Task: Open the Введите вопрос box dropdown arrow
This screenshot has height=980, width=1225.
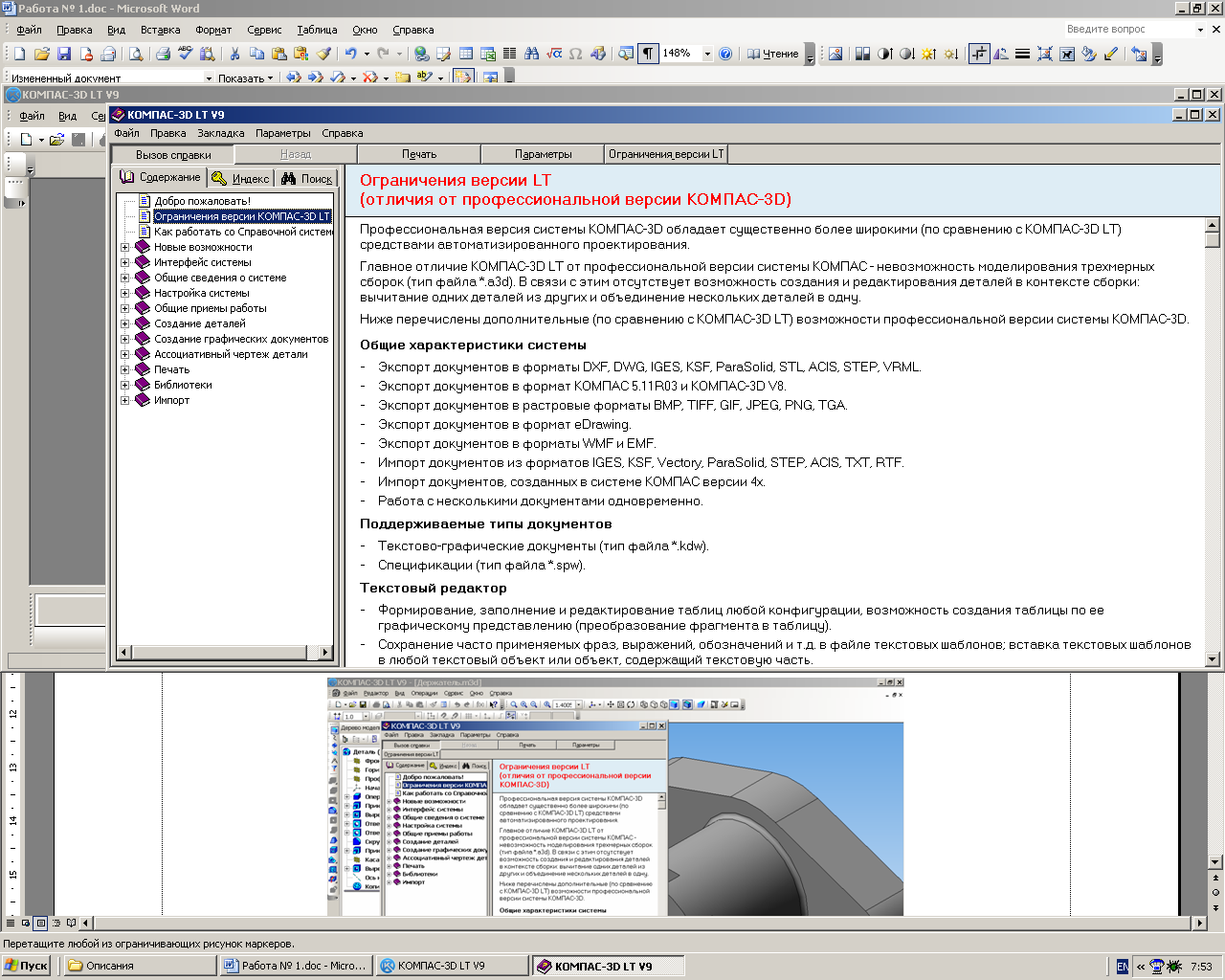Action: pyautogui.click(x=1200, y=29)
